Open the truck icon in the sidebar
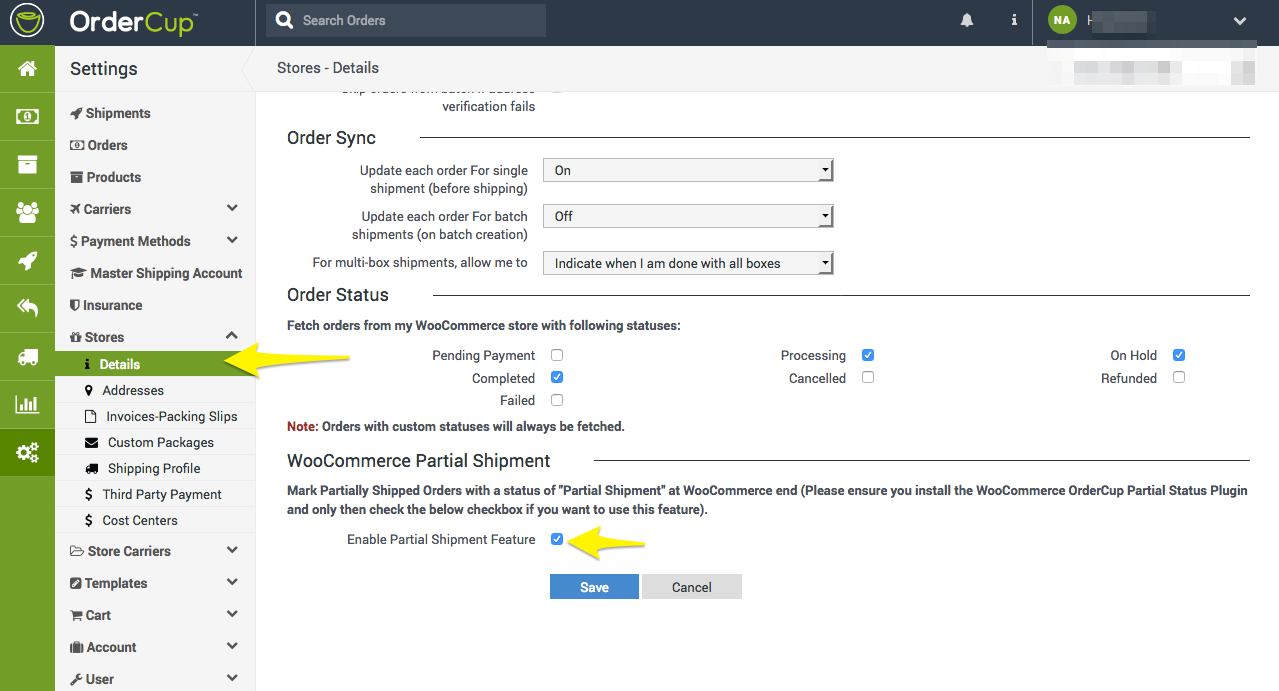Viewport: 1279px width, 691px height. tap(27, 357)
